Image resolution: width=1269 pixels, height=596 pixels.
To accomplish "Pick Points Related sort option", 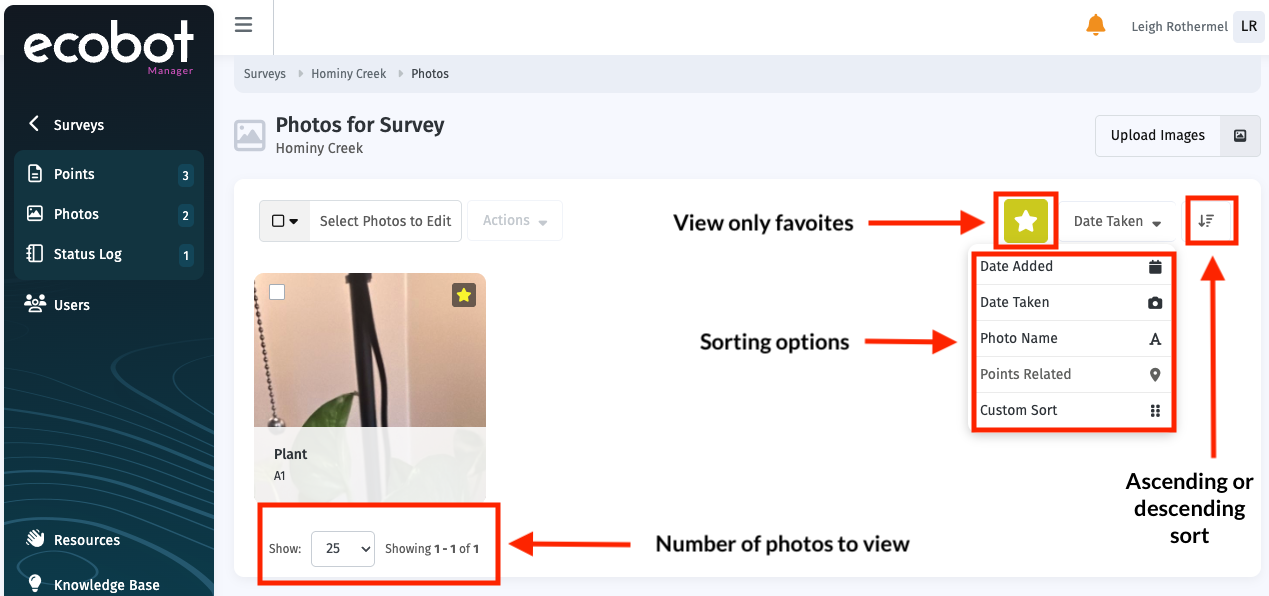I will tap(1071, 375).
